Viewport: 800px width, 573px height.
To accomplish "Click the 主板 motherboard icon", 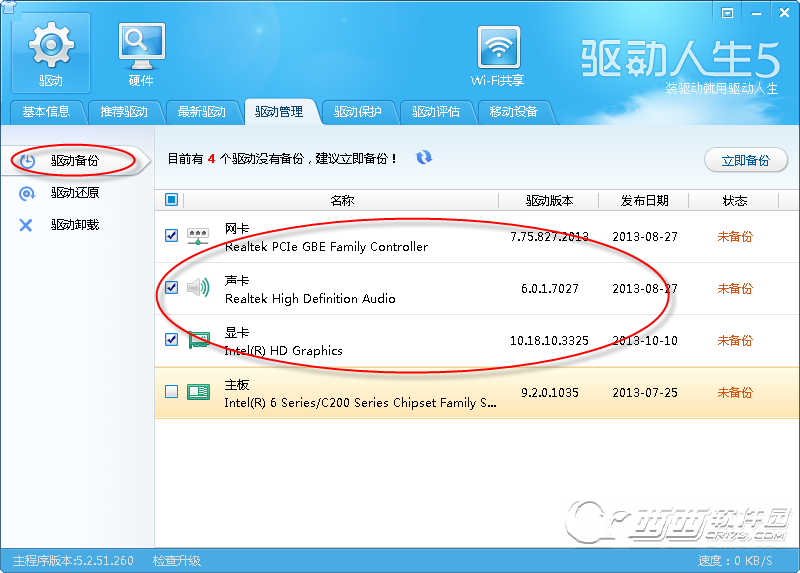I will click(x=198, y=392).
